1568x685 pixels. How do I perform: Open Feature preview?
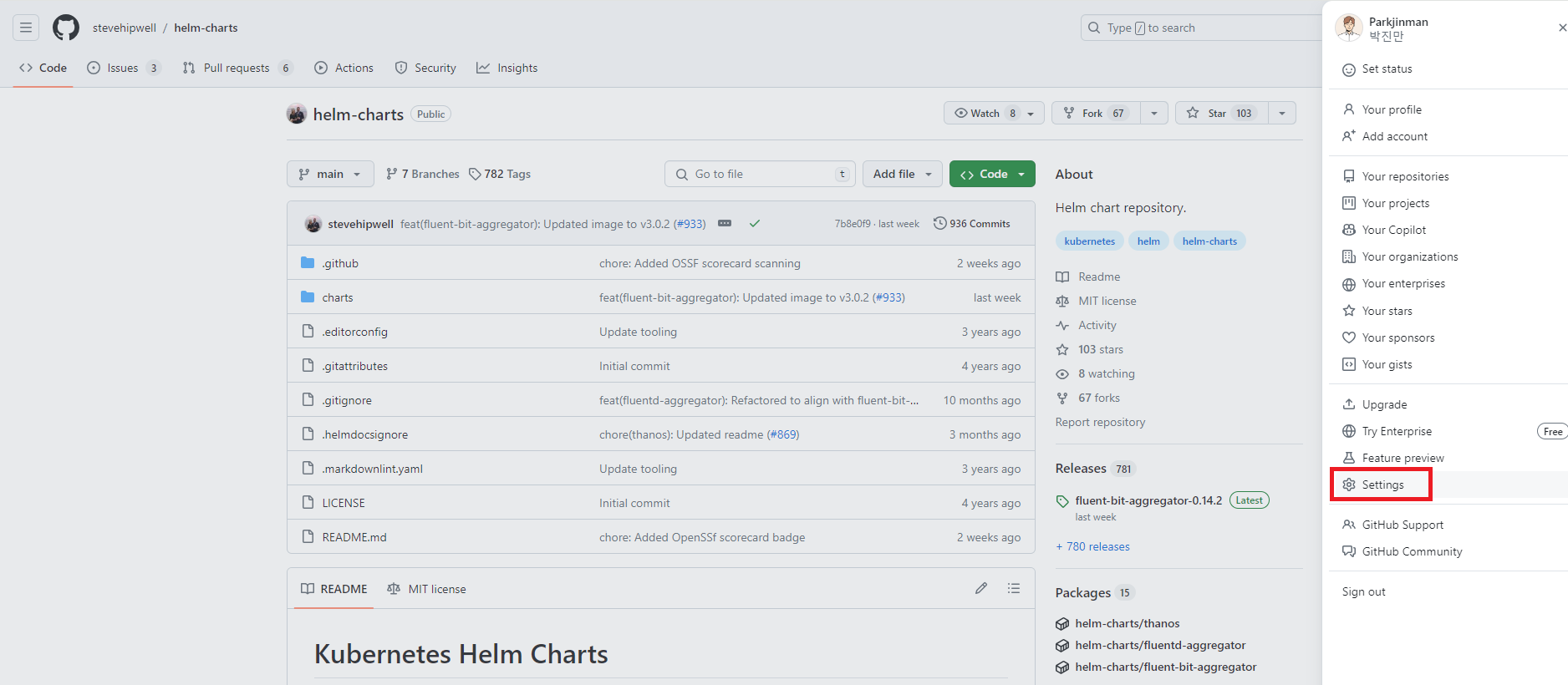(1393, 458)
